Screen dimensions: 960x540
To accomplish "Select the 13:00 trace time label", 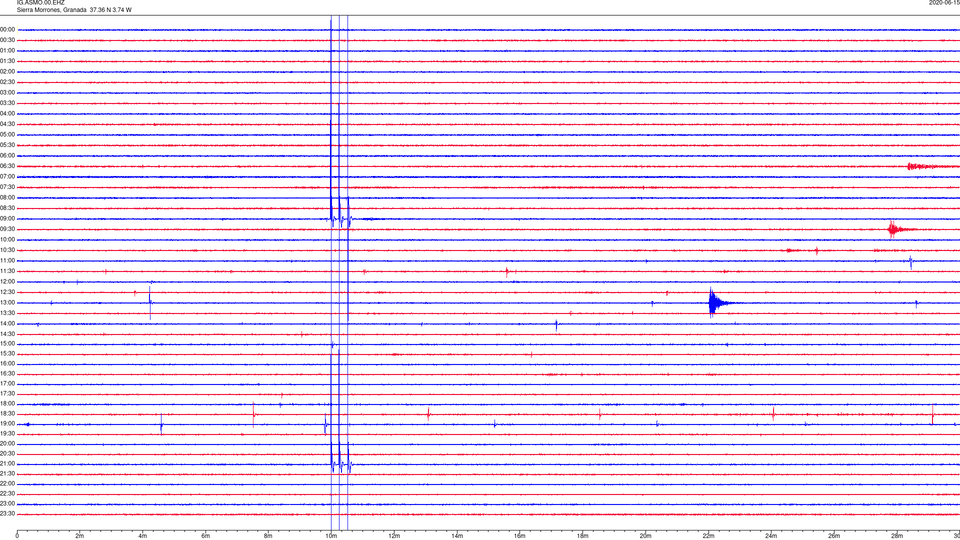I will coord(7,302).
